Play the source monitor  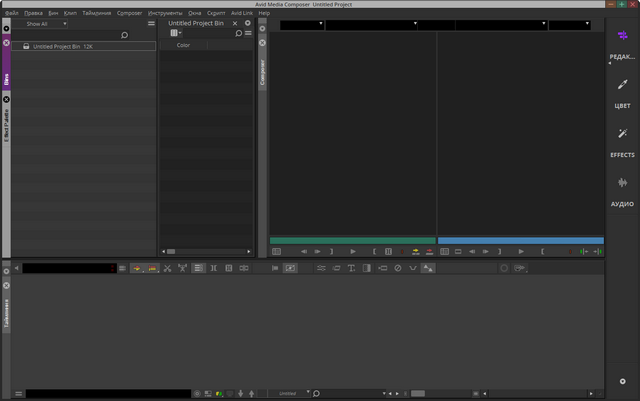click(x=353, y=252)
